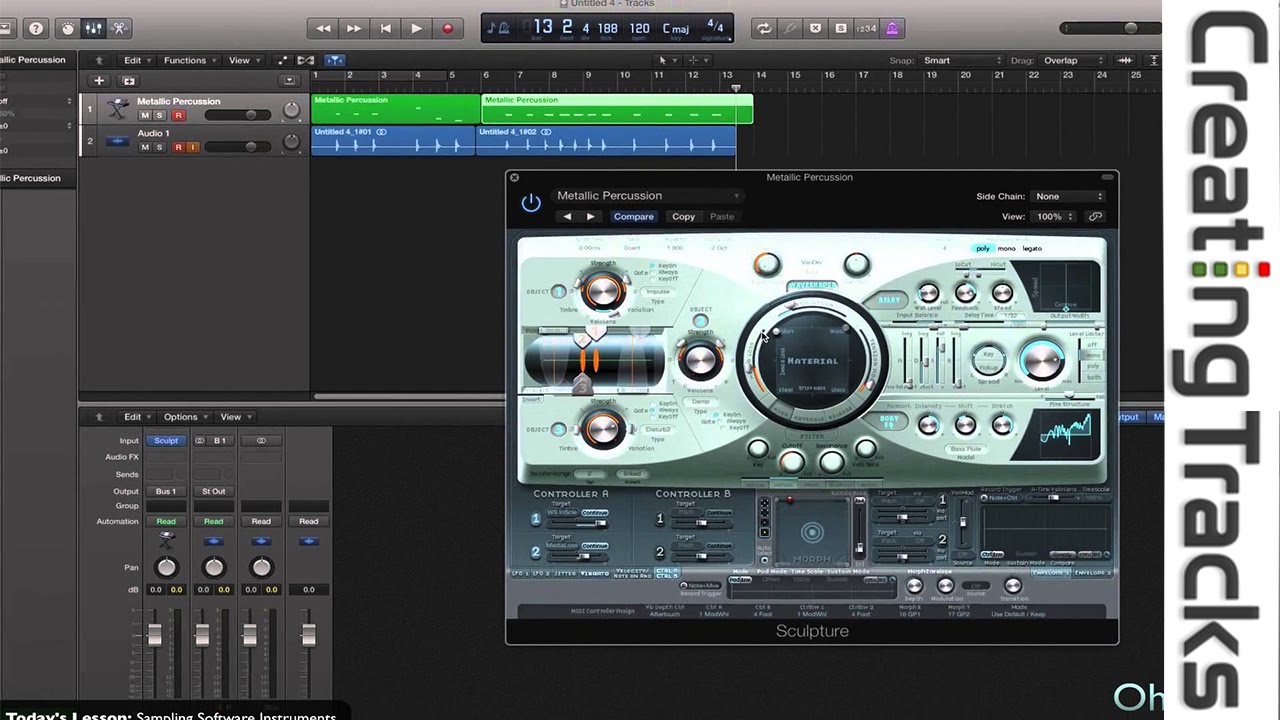Solo the Metallic Percussion track
The image size is (1280, 720).
click(x=159, y=116)
